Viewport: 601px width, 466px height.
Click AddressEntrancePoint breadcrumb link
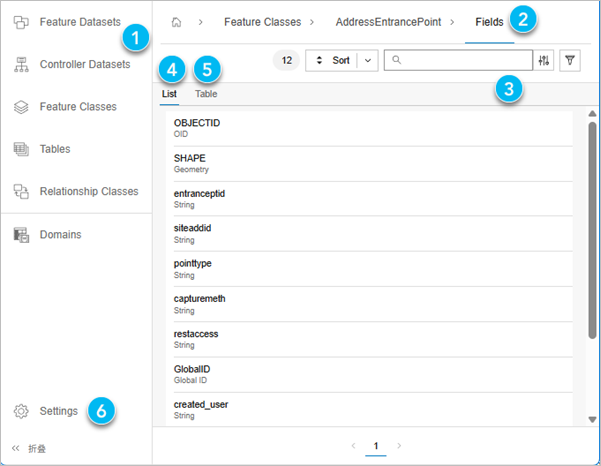[388, 22]
